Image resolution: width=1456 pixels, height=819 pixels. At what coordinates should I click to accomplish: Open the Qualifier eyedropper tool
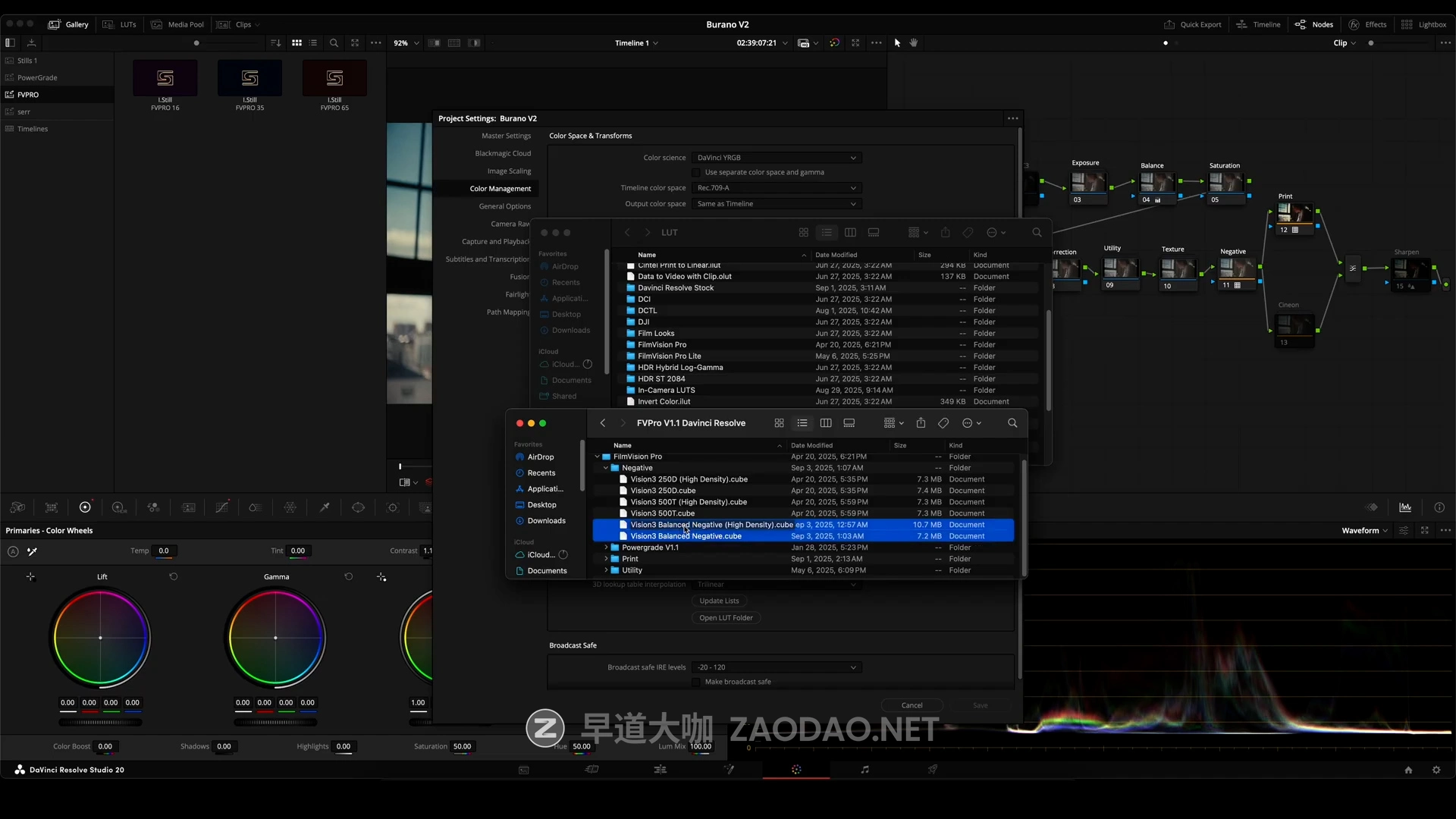[x=325, y=507]
